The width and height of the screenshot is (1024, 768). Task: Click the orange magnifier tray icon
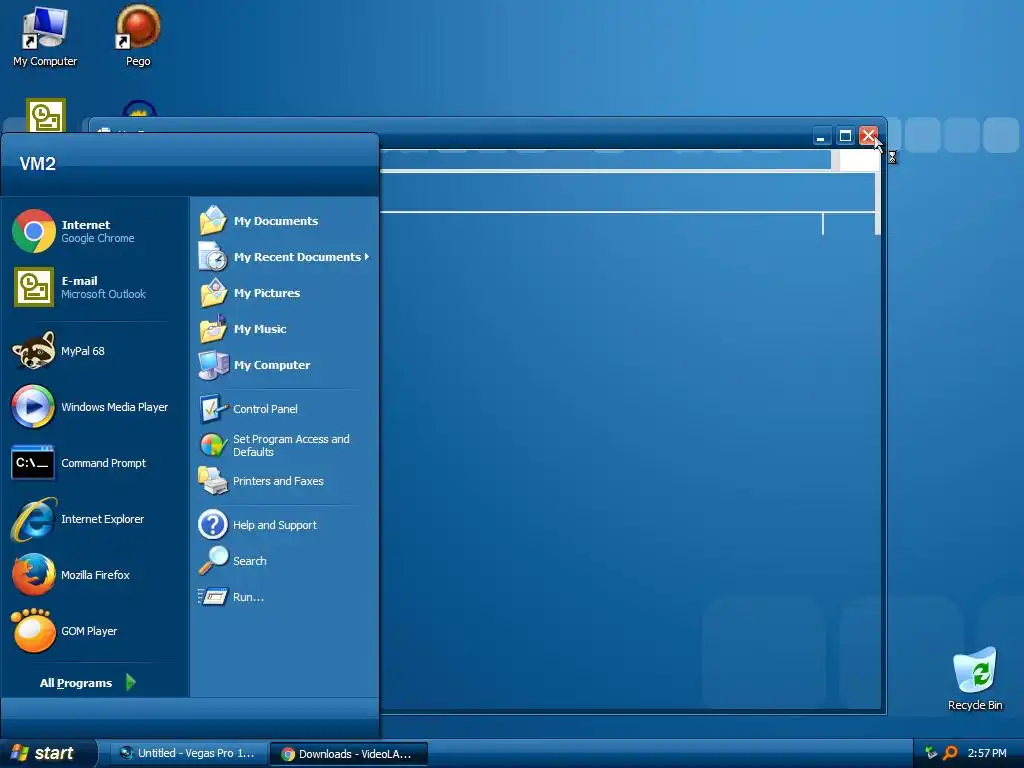click(x=950, y=753)
